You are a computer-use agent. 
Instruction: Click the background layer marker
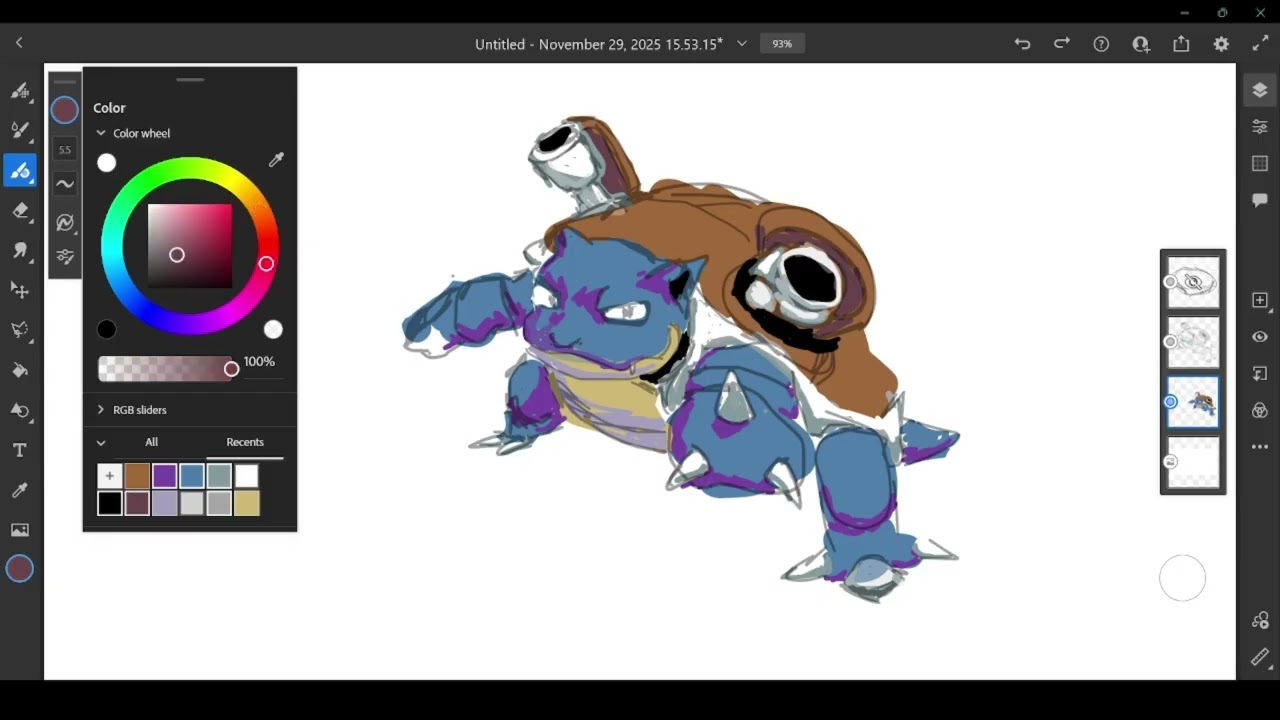[1170, 462]
